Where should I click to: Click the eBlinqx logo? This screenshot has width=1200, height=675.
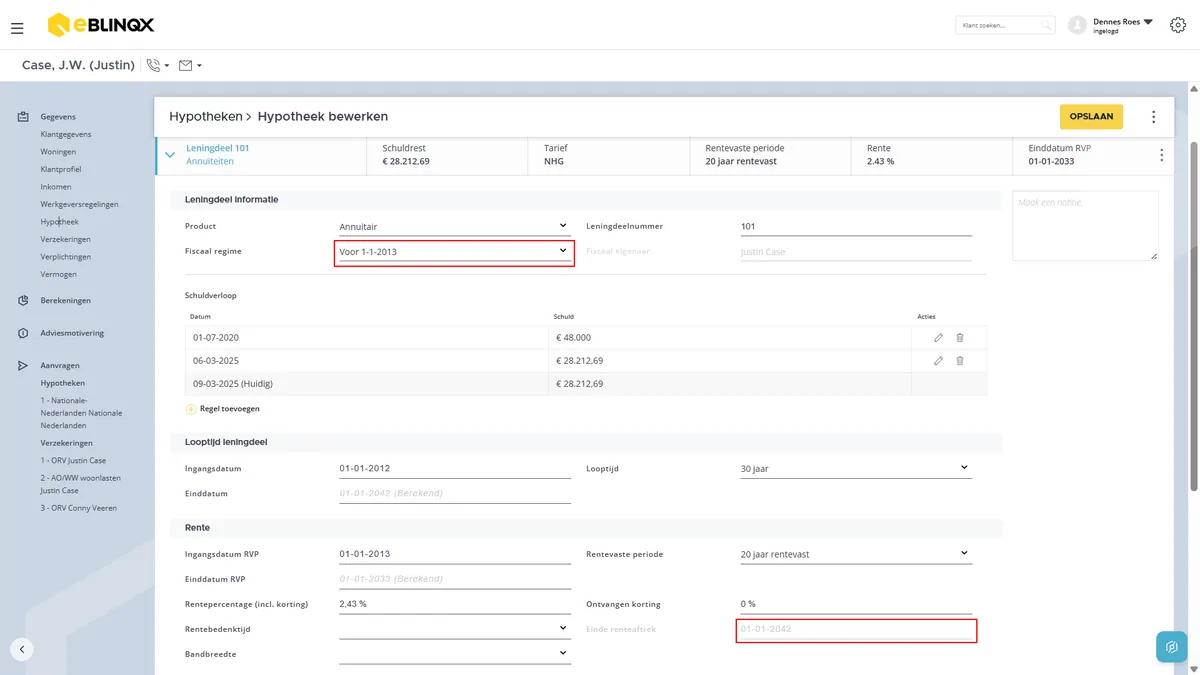101,25
